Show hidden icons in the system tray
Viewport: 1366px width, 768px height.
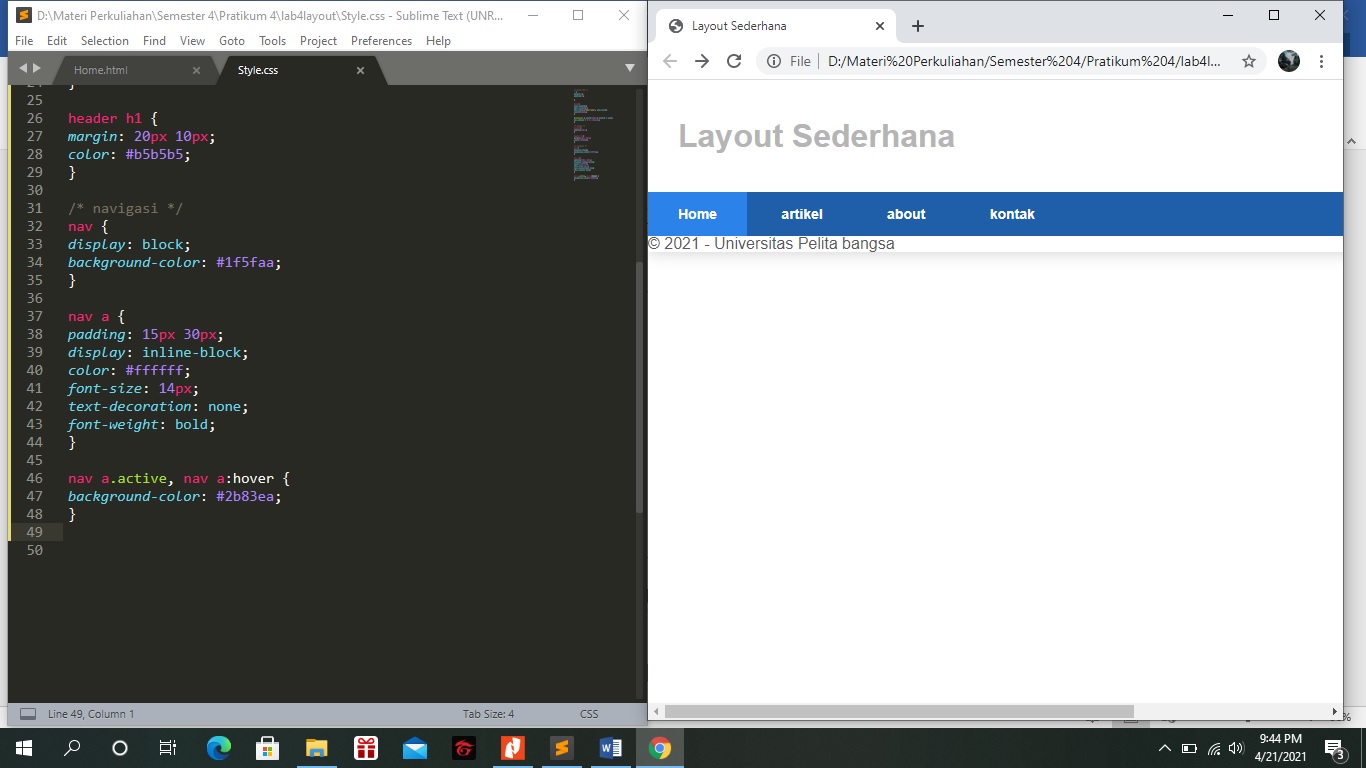click(x=1165, y=747)
